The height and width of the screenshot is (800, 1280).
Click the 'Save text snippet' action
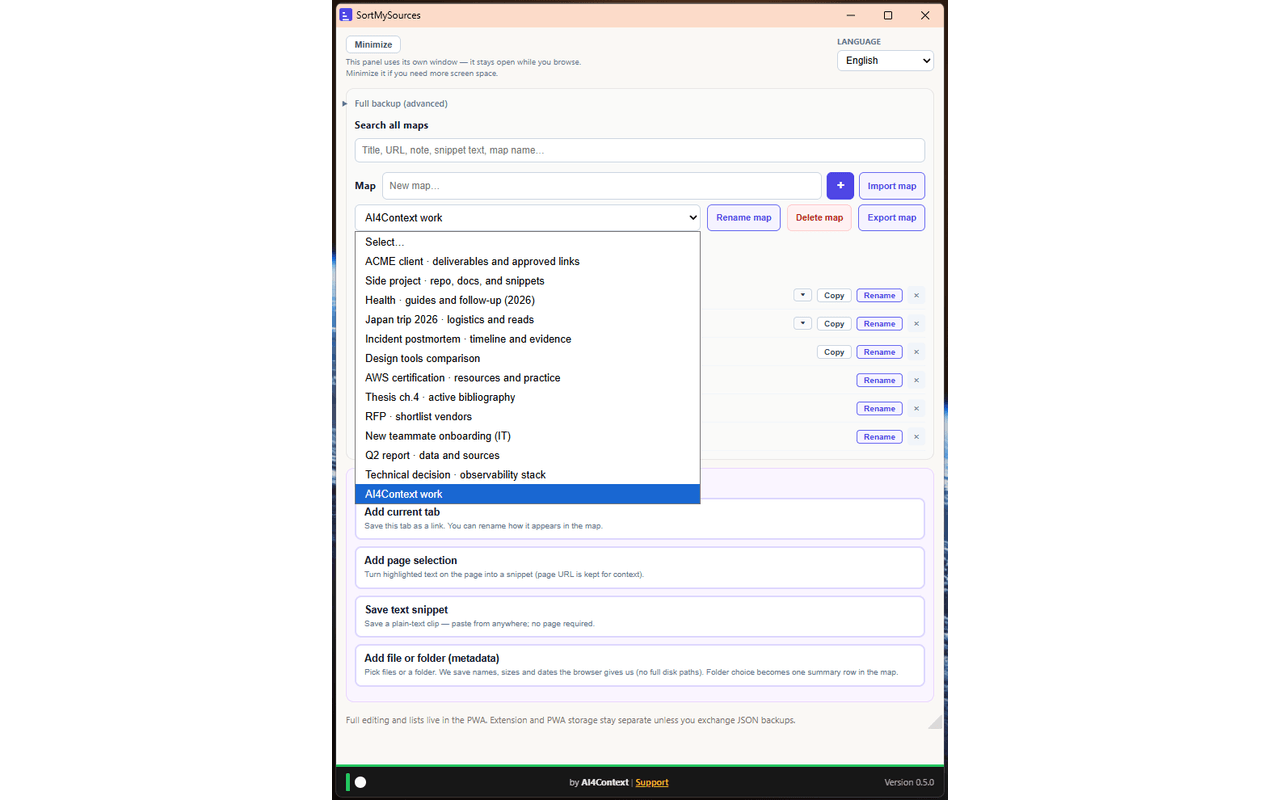coord(640,616)
